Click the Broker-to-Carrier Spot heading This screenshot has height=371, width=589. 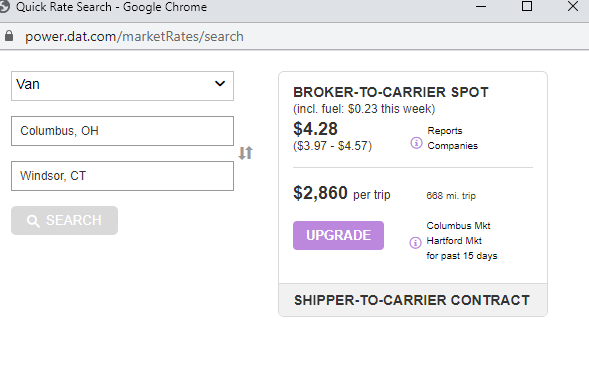[x=391, y=92]
